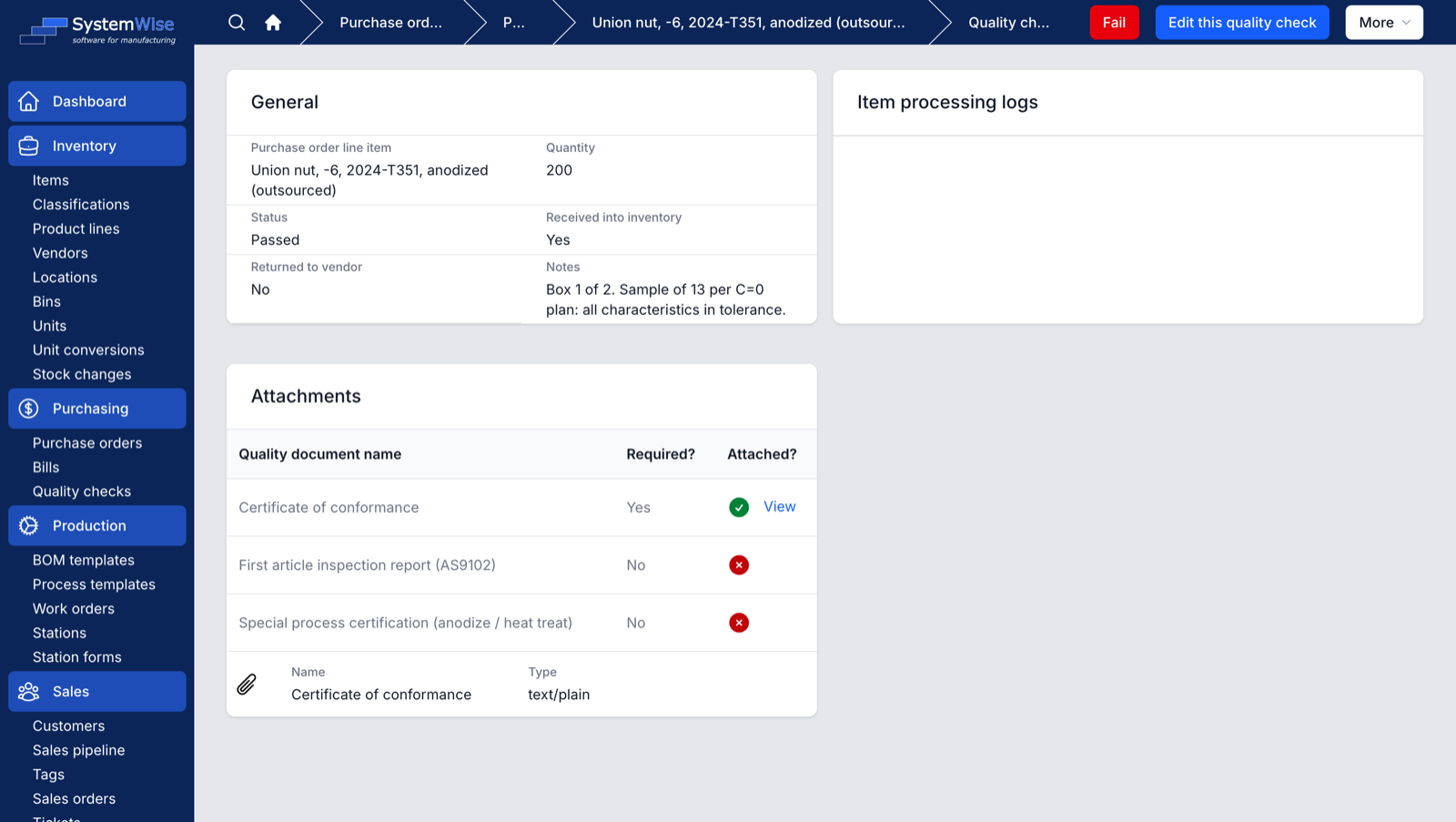Open Classifications in the sidebar
1456x822 pixels.
click(x=81, y=205)
